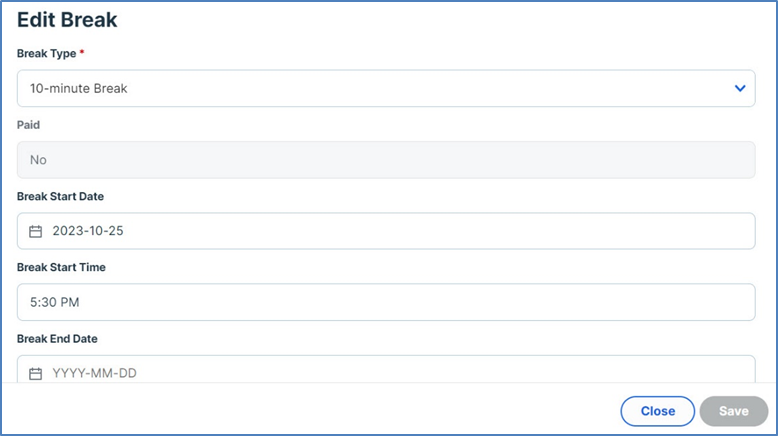
Task: Click the Paid field label
Action: tap(28, 125)
